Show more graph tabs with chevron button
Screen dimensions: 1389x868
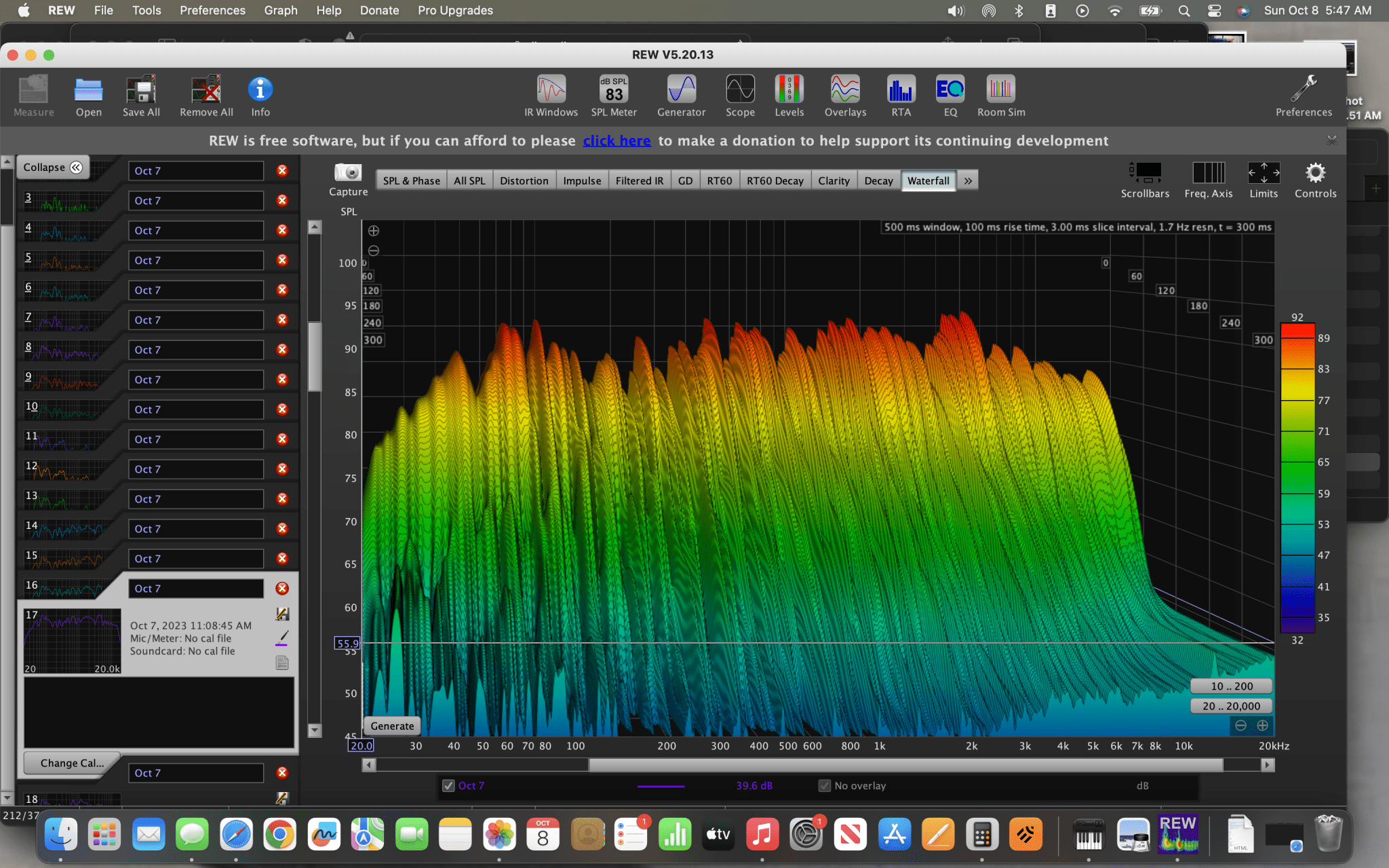tap(968, 181)
